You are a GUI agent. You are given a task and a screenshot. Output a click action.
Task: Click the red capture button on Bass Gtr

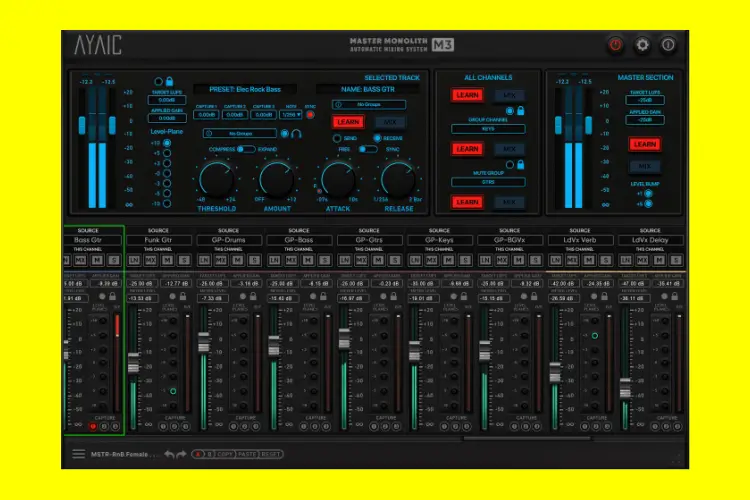click(x=93, y=426)
